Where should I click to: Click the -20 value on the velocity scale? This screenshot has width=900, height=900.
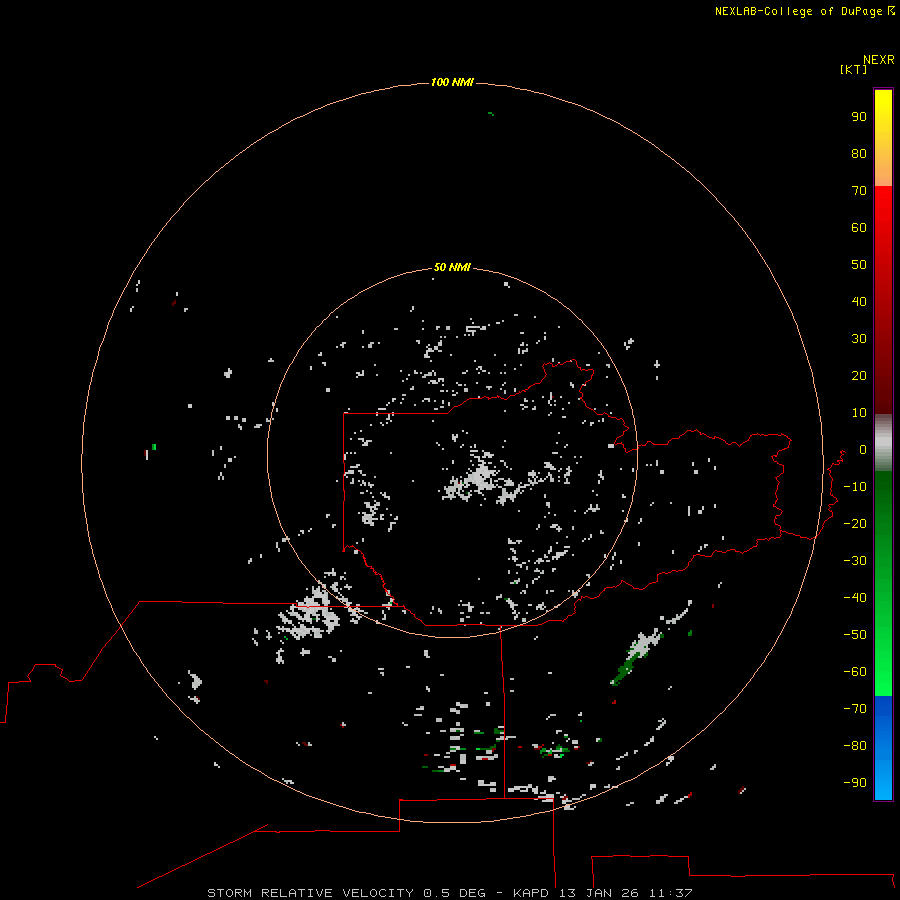[855, 523]
